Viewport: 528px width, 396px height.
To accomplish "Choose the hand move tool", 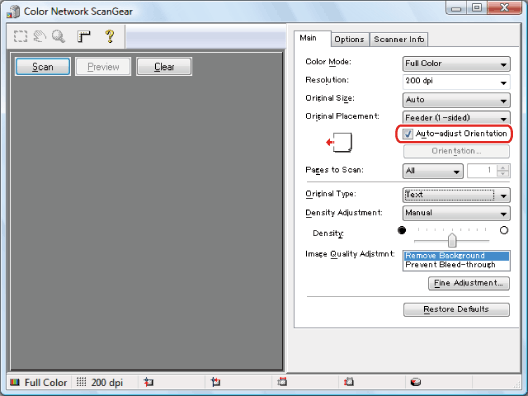I will 40,36.
